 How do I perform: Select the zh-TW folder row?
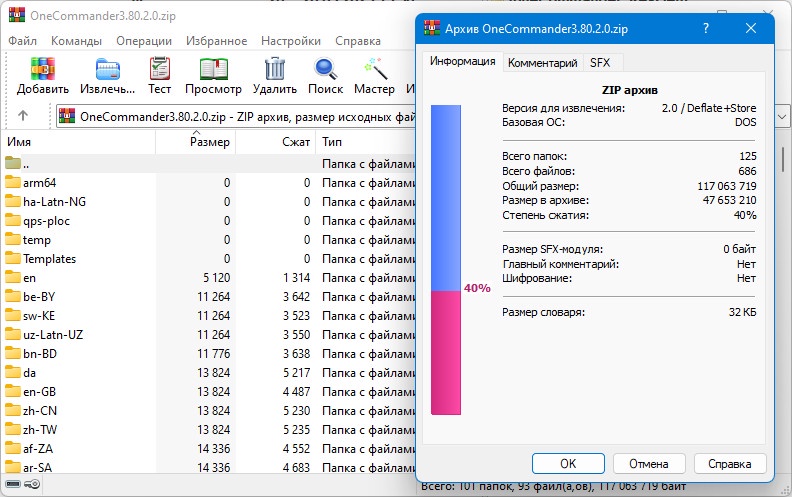click(209, 430)
